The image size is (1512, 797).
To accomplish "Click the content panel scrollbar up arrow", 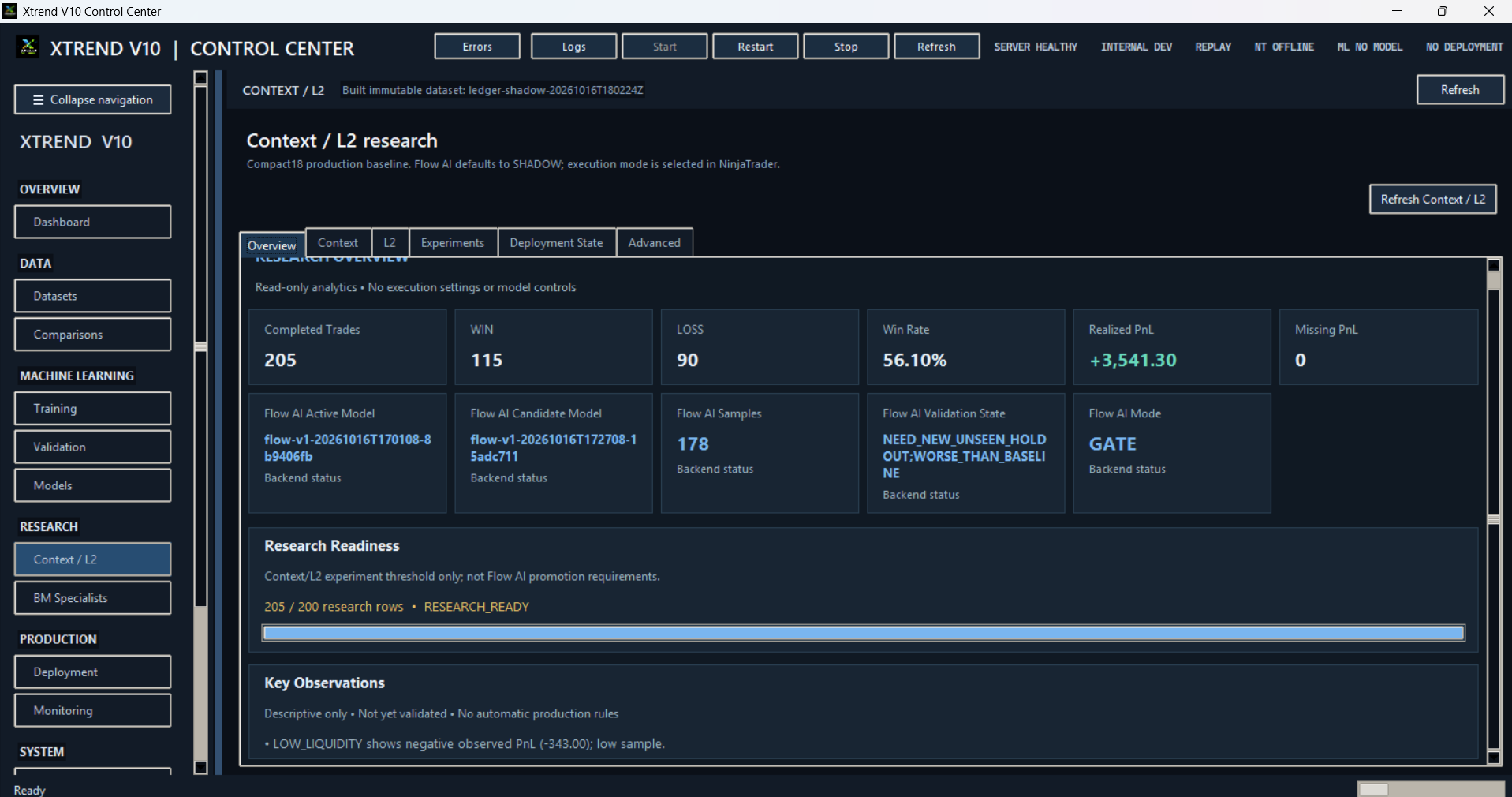I will [x=1493, y=265].
